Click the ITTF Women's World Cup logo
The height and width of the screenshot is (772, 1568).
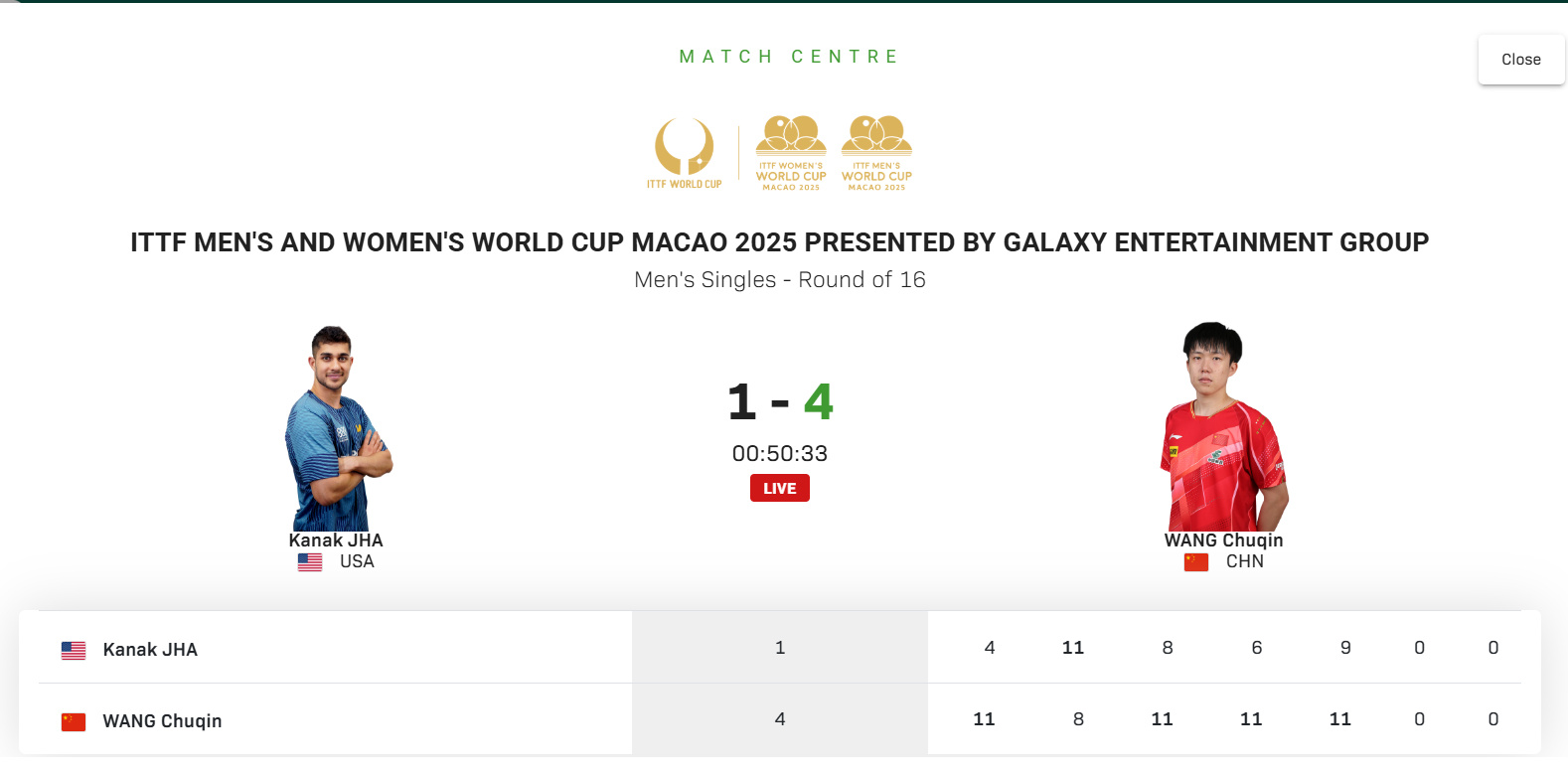[791, 153]
